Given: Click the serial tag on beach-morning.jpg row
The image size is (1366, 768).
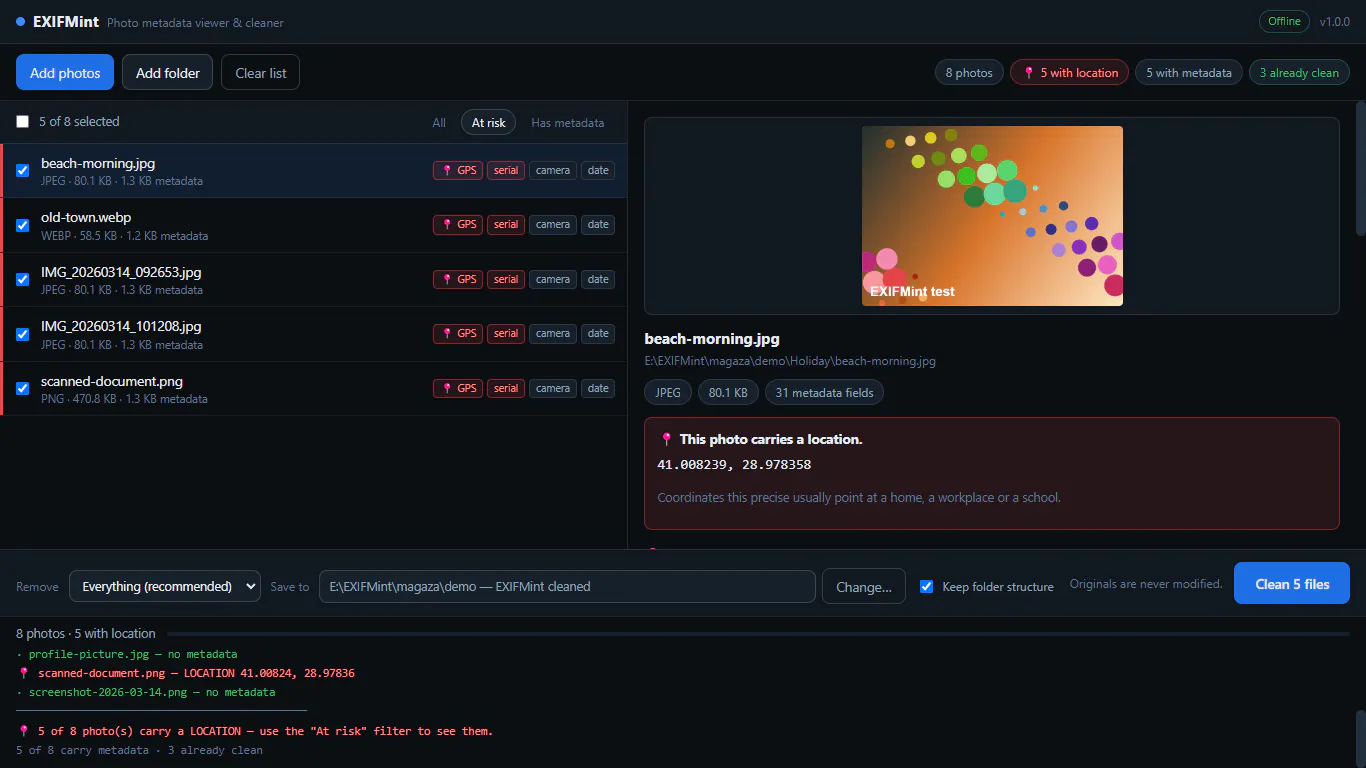Looking at the screenshot, I should click(x=506, y=170).
